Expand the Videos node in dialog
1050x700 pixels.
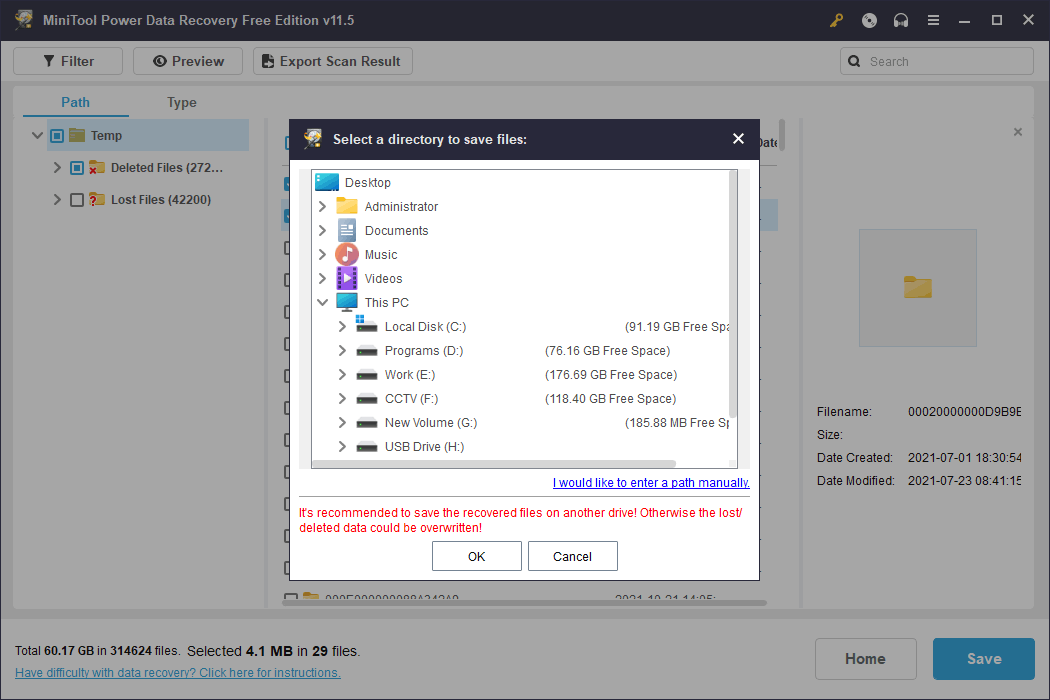322,279
